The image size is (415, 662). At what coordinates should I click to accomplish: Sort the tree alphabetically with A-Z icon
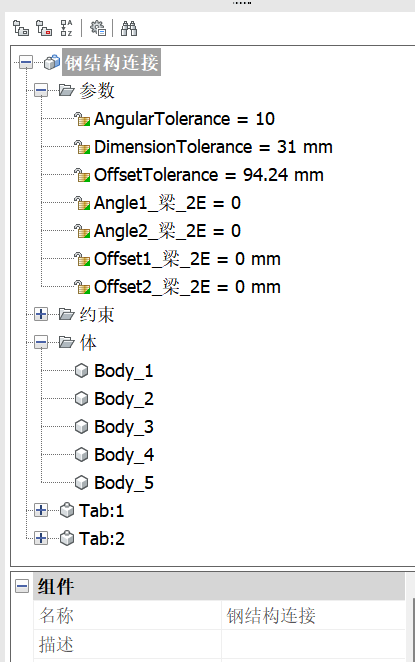tap(66, 28)
